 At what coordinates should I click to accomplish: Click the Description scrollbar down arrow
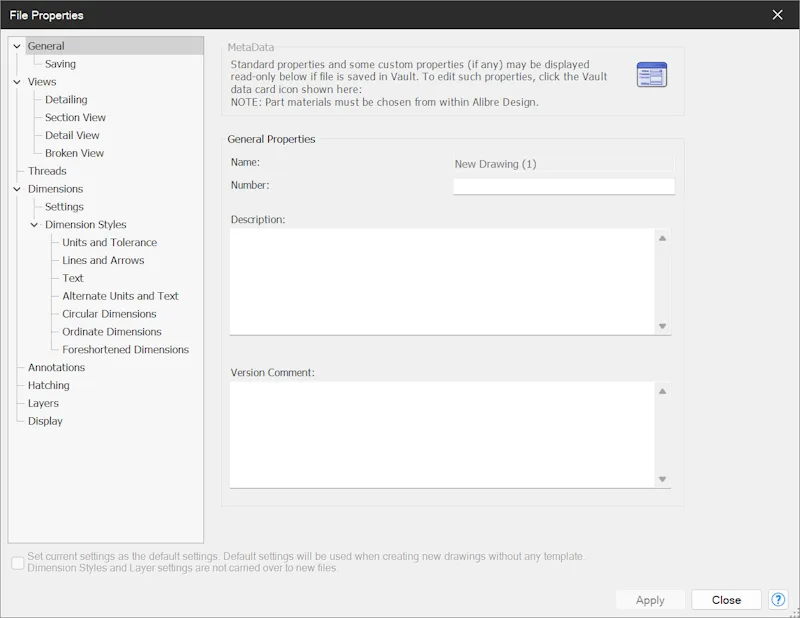(662, 326)
